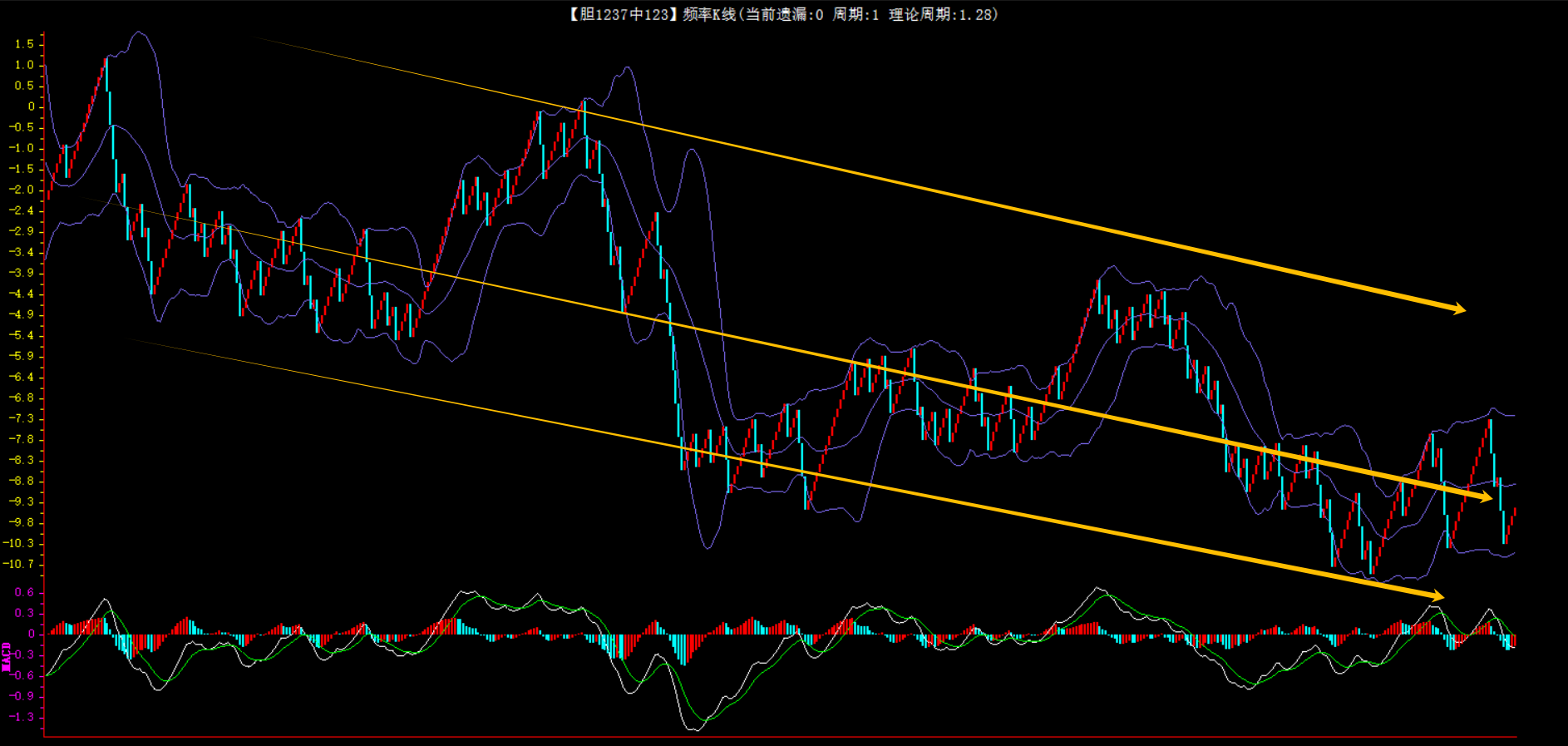Screen dimensions: 1568x746
Task: Click the 0.6 label on the MACD axis
Action: point(24,592)
